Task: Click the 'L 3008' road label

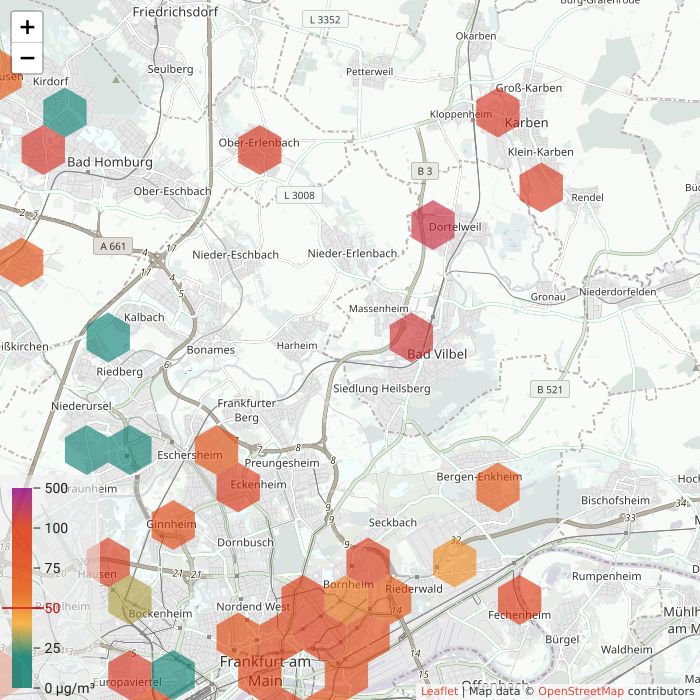Action: (299, 195)
